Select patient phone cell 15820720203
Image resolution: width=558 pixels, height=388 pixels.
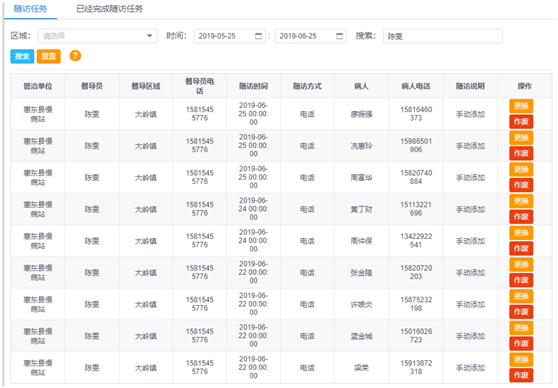416,272
